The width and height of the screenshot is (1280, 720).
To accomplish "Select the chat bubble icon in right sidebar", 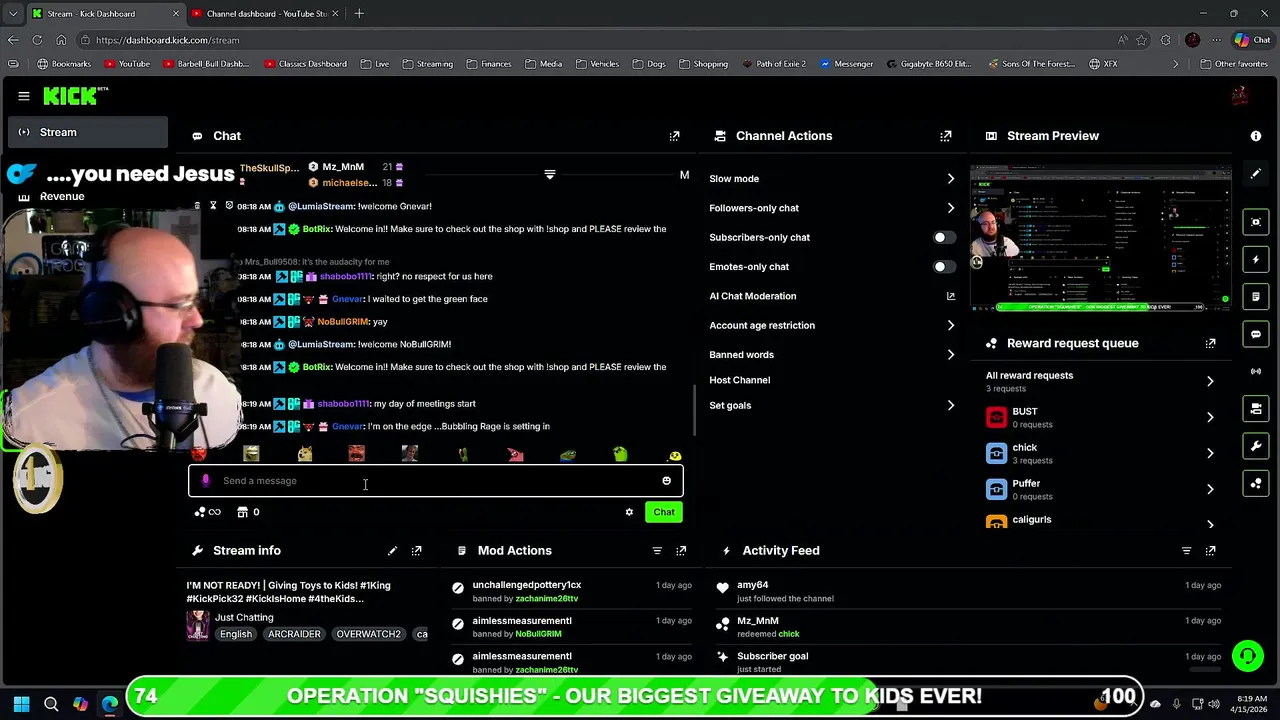I will (x=1256, y=334).
